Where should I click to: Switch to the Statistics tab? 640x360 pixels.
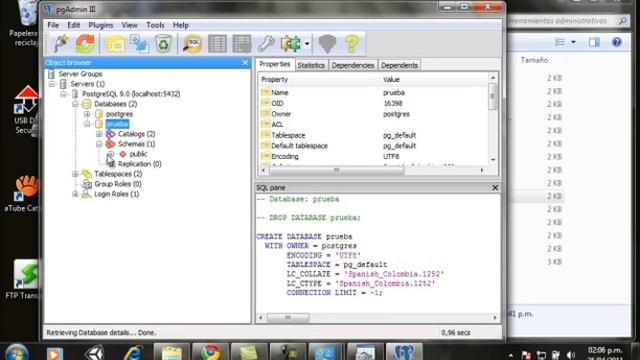click(x=311, y=65)
